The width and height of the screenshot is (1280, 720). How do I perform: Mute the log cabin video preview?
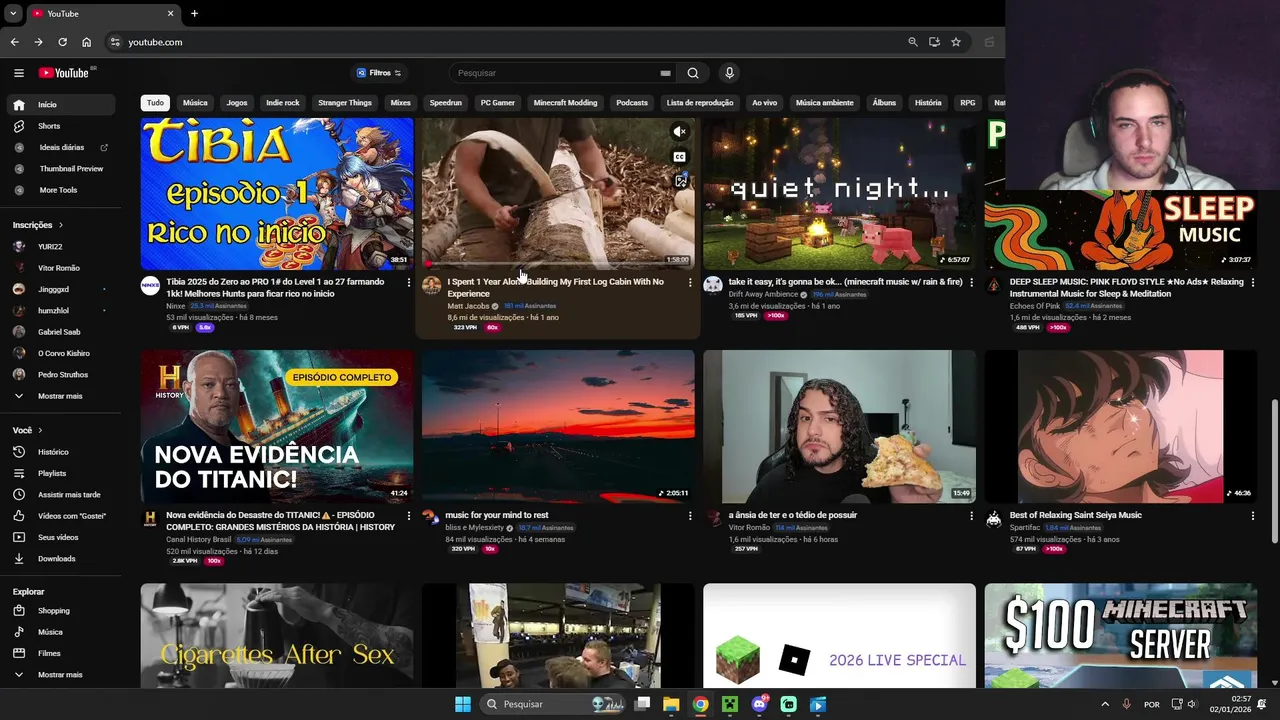coord(679,132)
